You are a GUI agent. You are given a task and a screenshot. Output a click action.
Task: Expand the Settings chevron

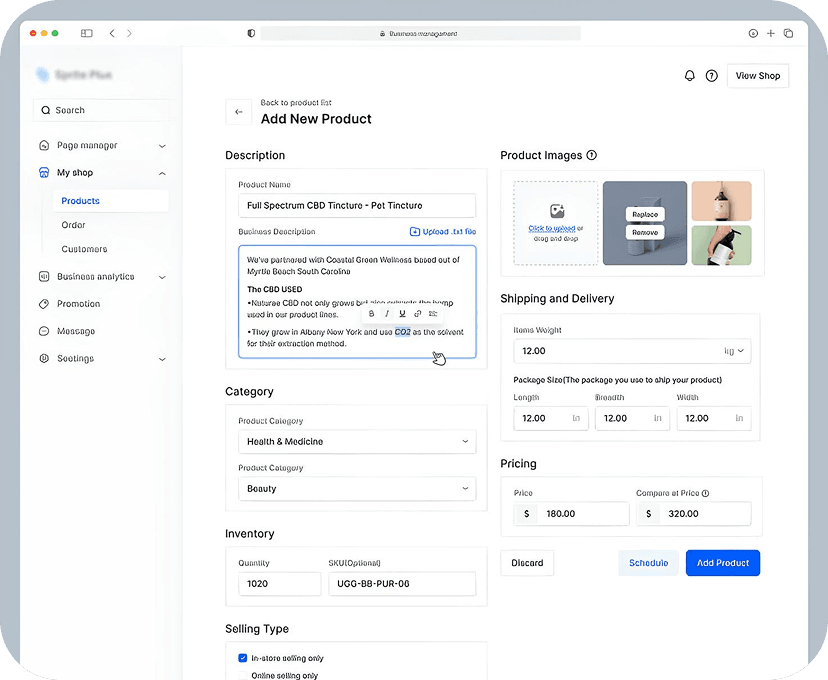162,359
